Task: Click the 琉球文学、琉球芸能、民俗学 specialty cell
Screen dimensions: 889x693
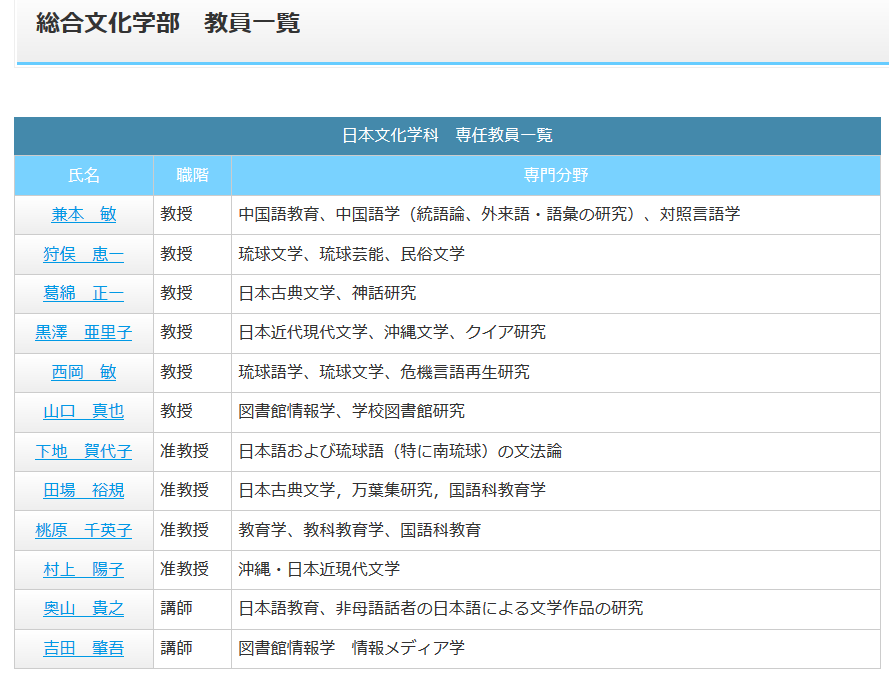Action: click(x=352, y=254)
